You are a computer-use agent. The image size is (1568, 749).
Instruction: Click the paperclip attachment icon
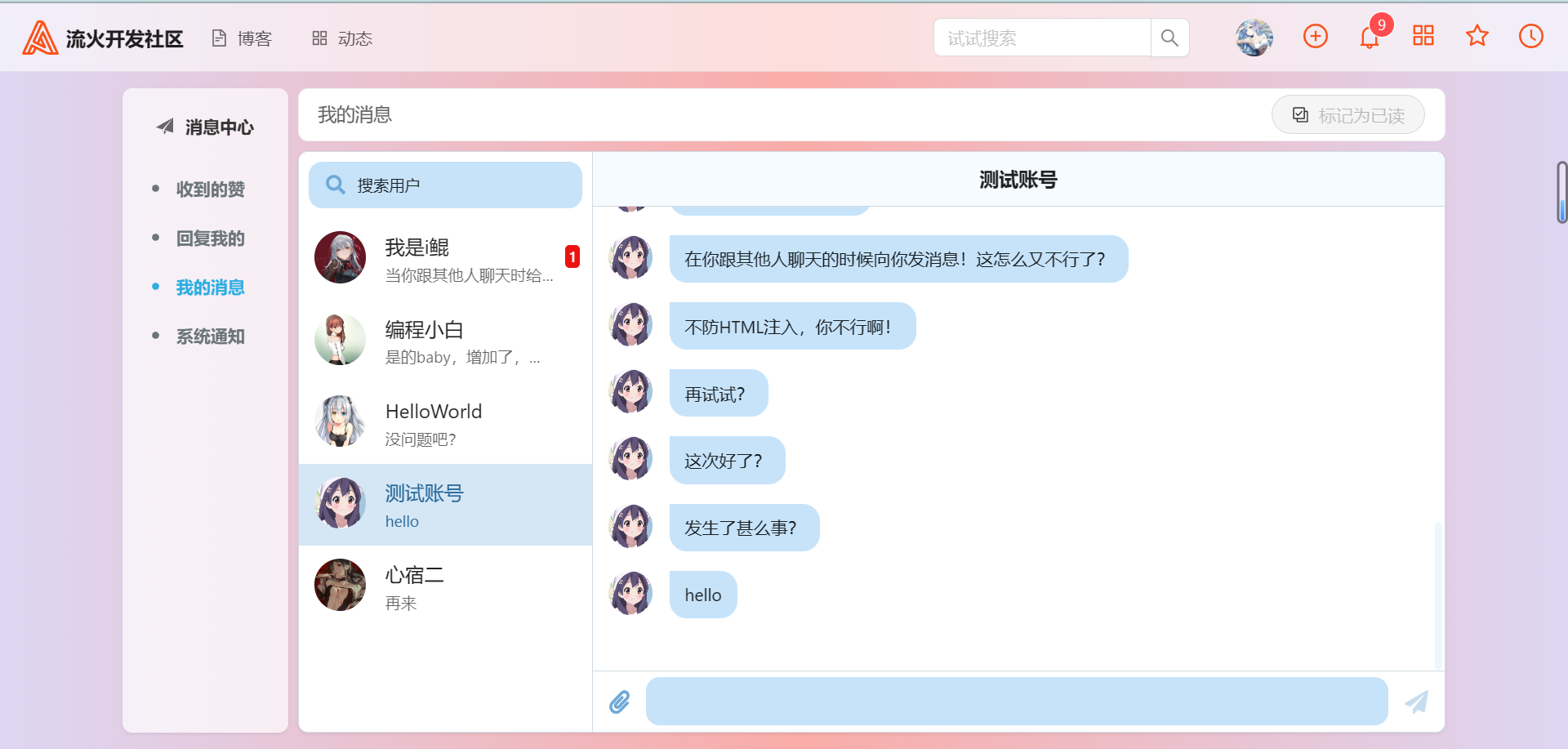coord(620,702)
